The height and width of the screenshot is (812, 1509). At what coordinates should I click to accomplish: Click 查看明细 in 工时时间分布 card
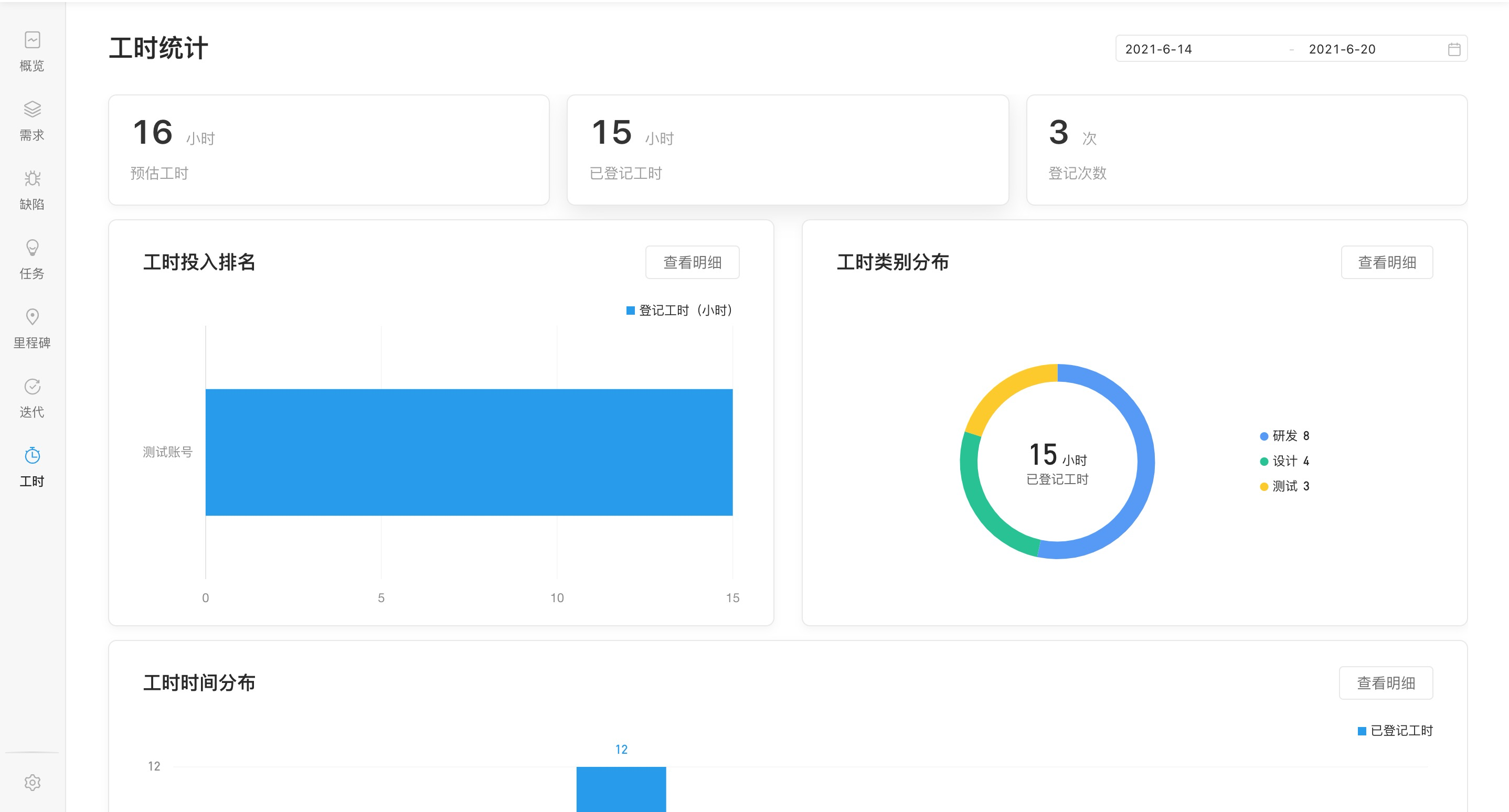(x=1386, y=682)
